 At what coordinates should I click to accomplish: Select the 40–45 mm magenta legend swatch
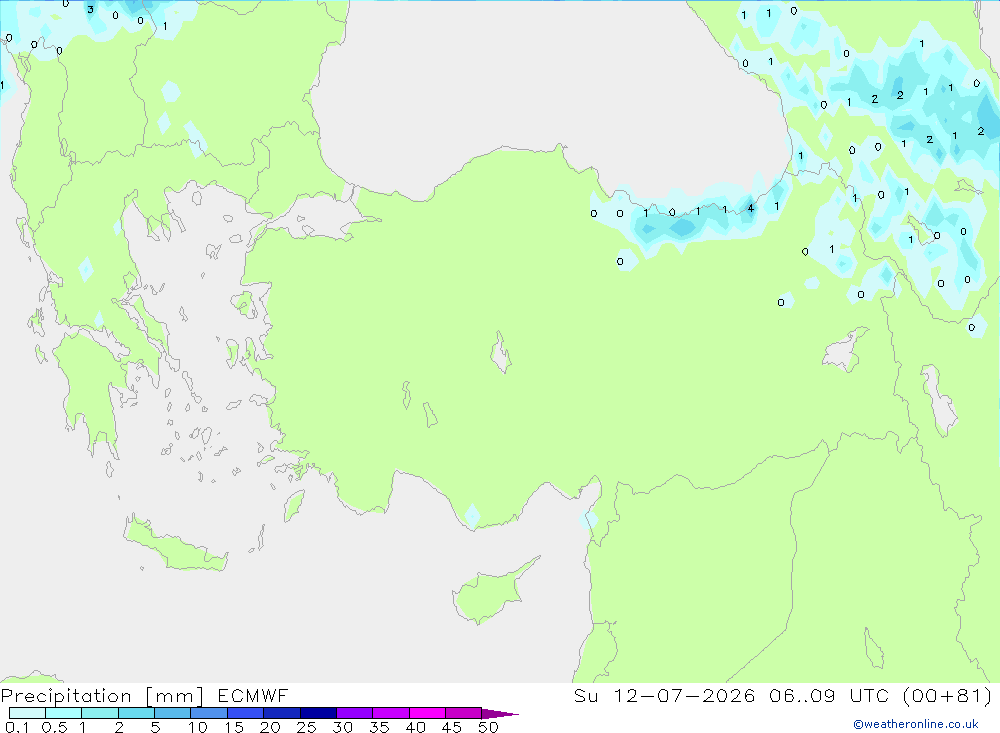click(x=427, y=713)
